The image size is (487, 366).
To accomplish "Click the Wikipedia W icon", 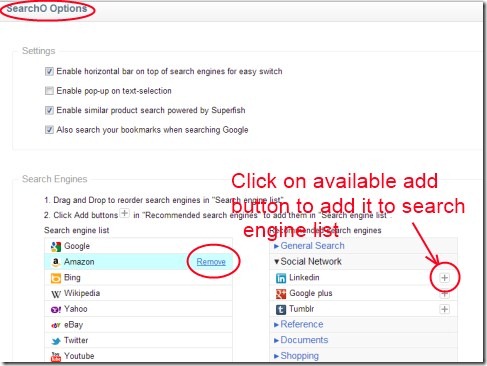I will coord(56,294).
